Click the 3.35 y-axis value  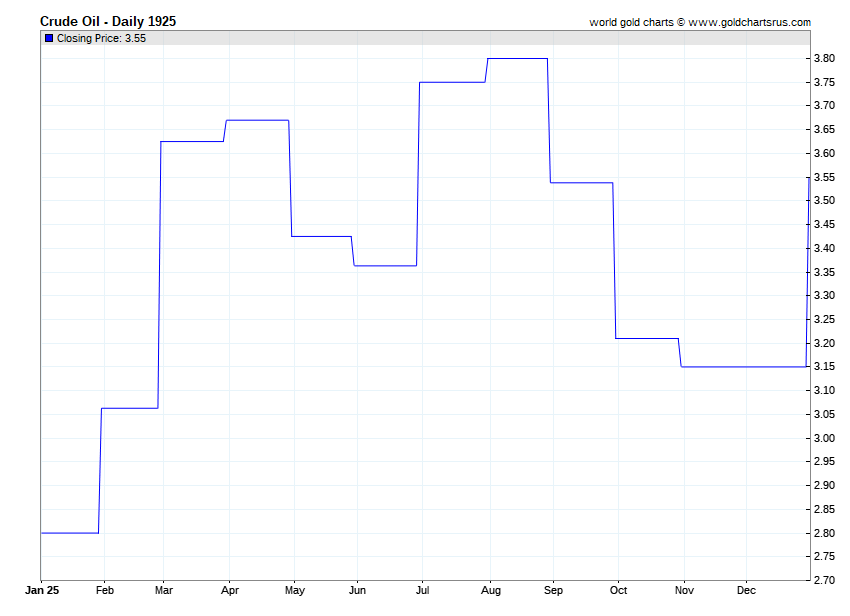[x=825, y=272]
